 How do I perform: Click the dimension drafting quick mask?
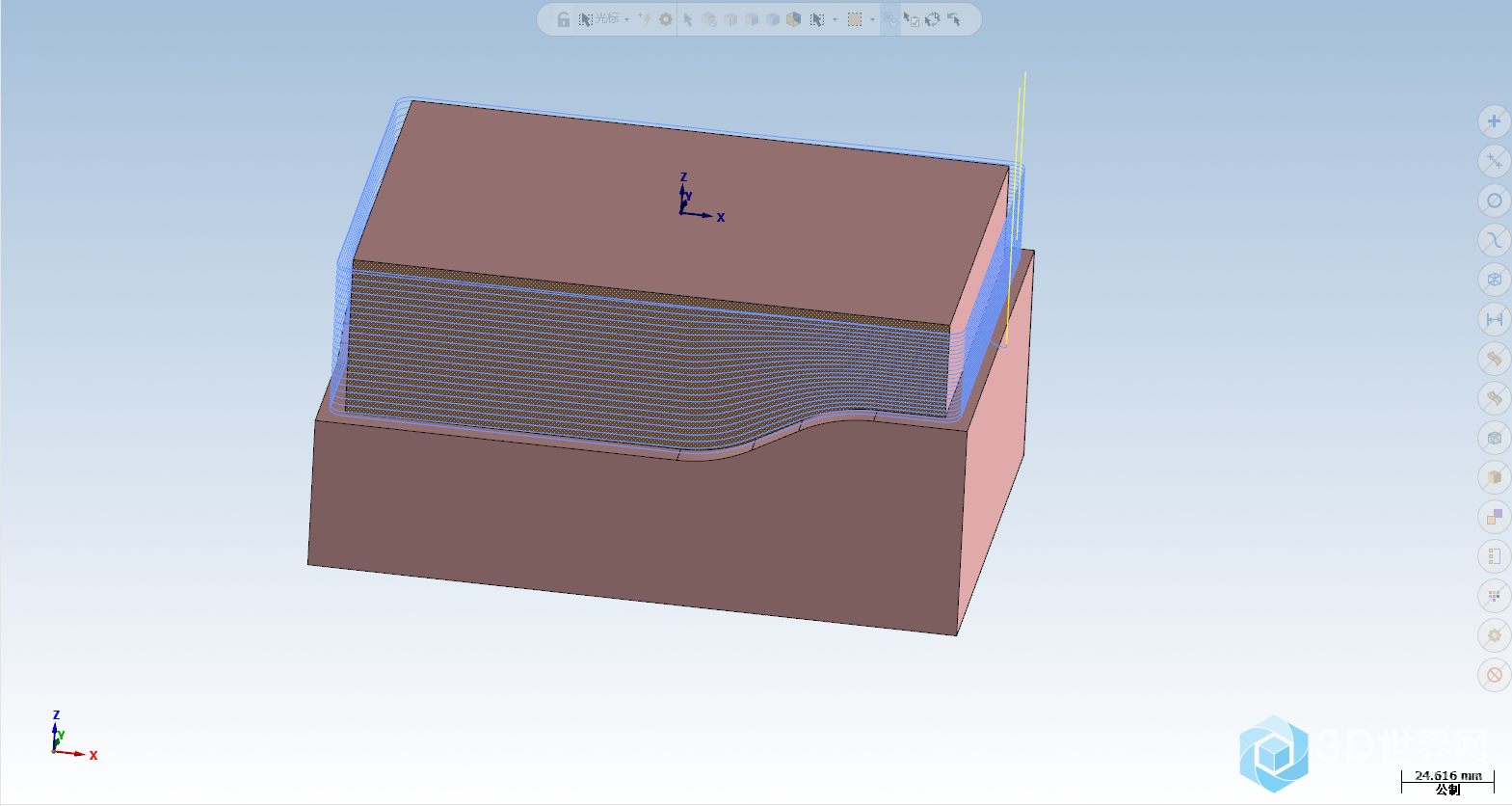(1494, 319)
